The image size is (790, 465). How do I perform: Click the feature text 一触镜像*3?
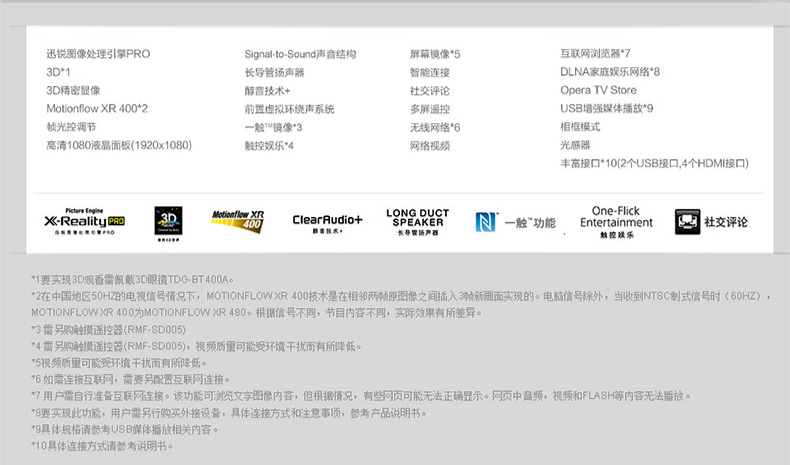274,127
